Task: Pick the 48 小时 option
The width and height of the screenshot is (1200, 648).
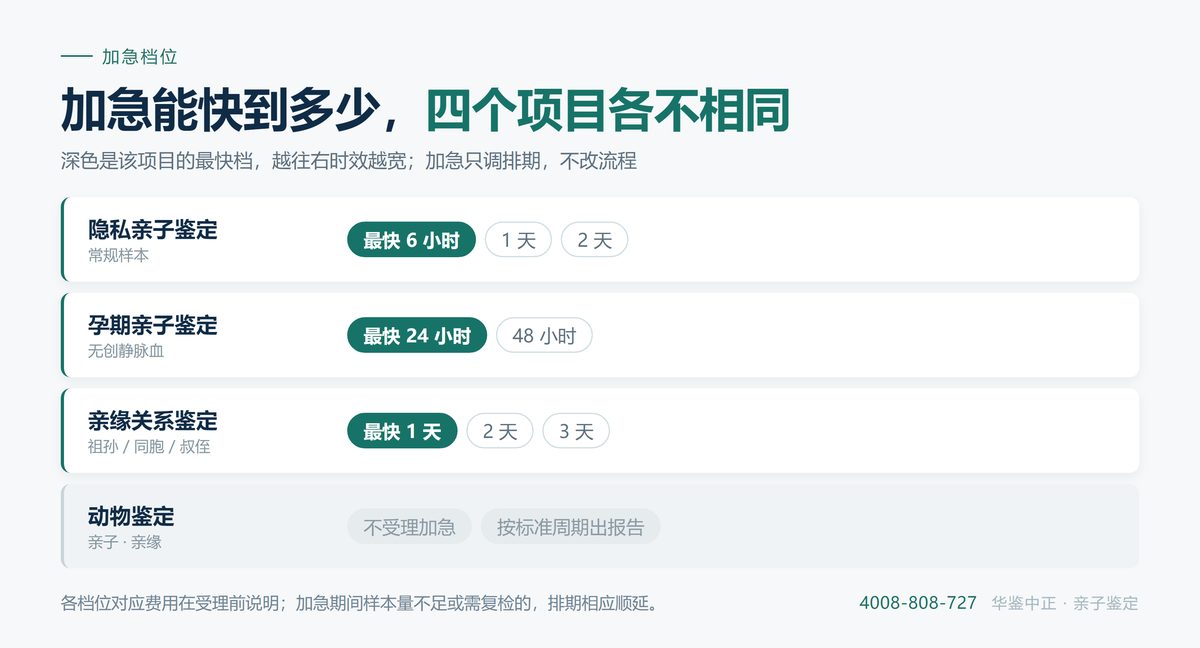Action: 544,336
